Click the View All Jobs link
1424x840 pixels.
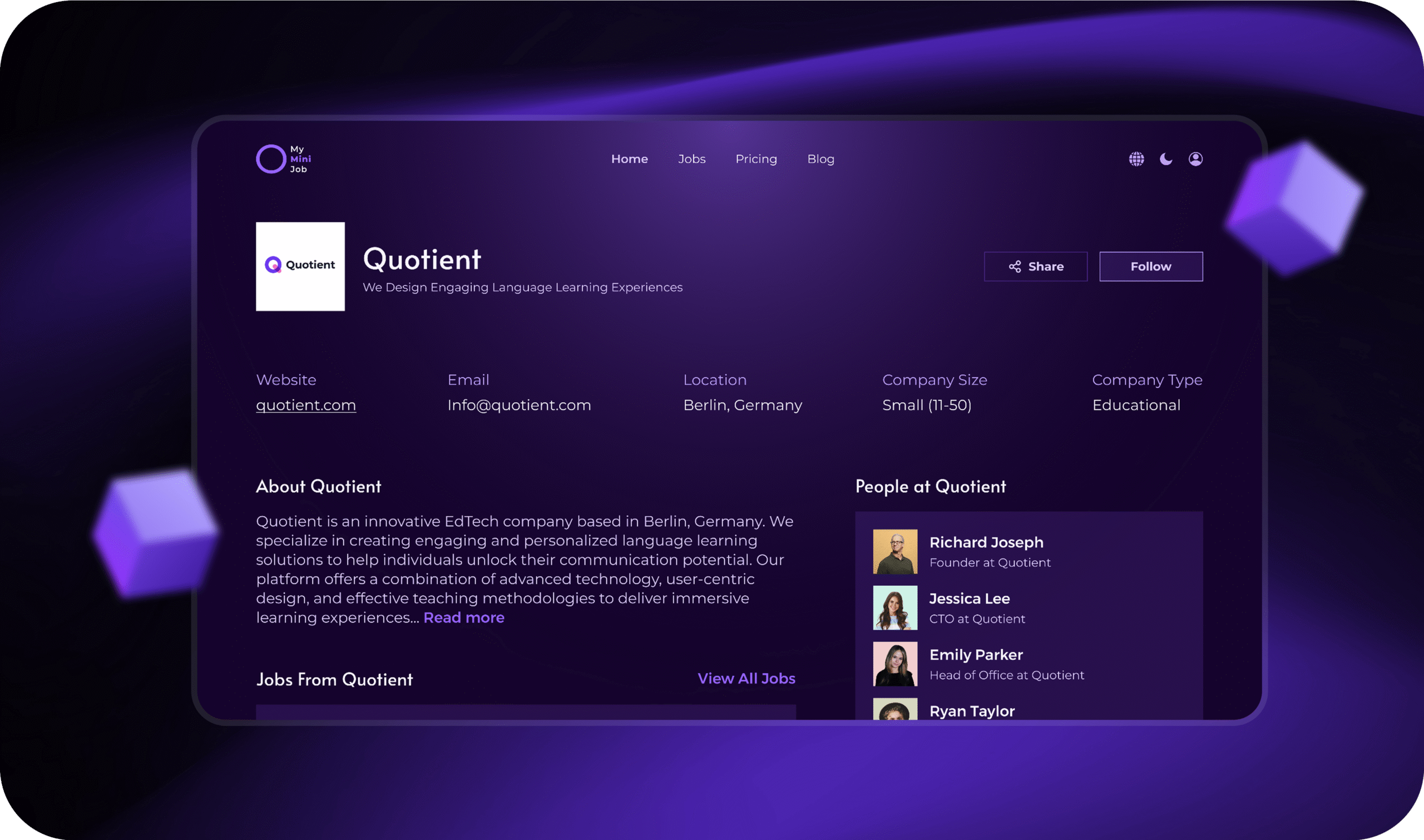tap(746, 679)
